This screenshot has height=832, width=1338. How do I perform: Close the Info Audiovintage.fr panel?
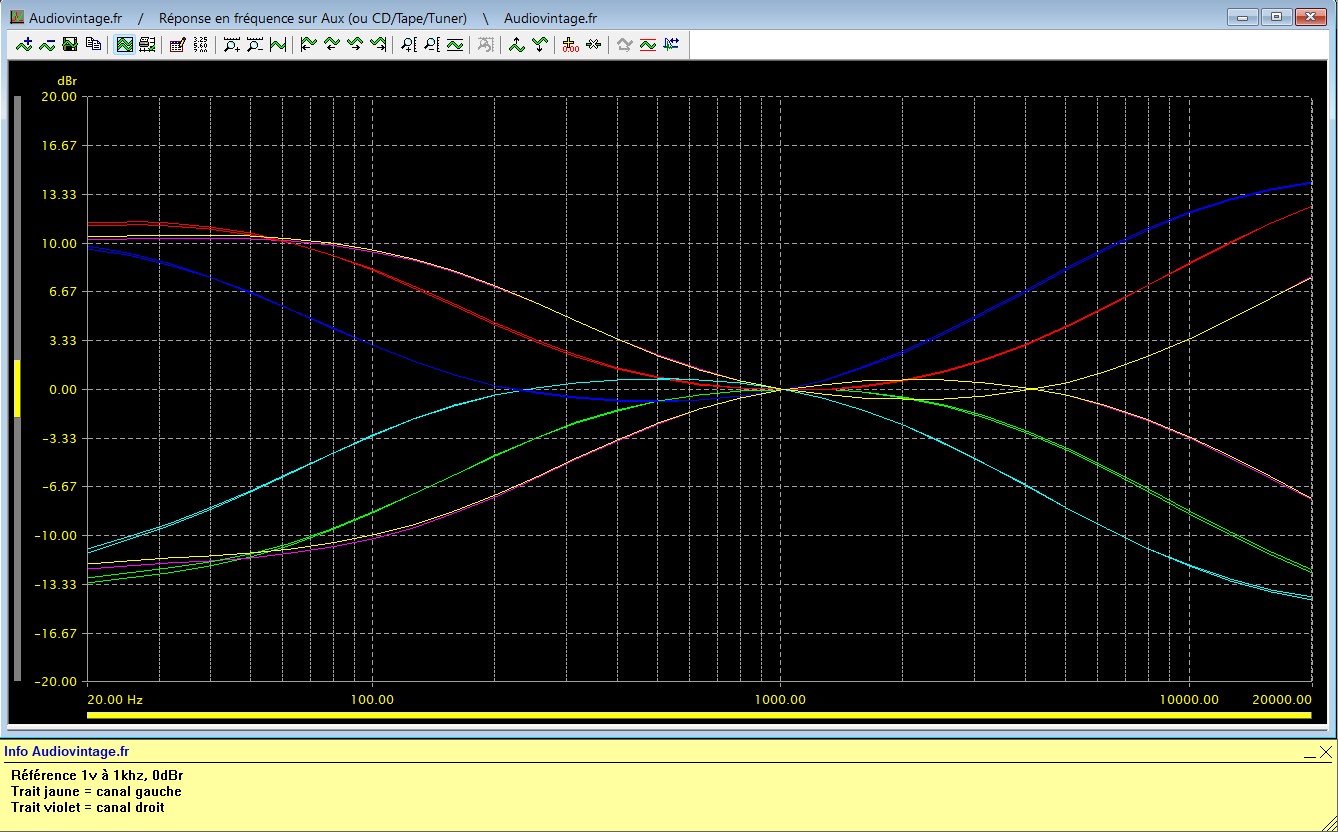1326,752
